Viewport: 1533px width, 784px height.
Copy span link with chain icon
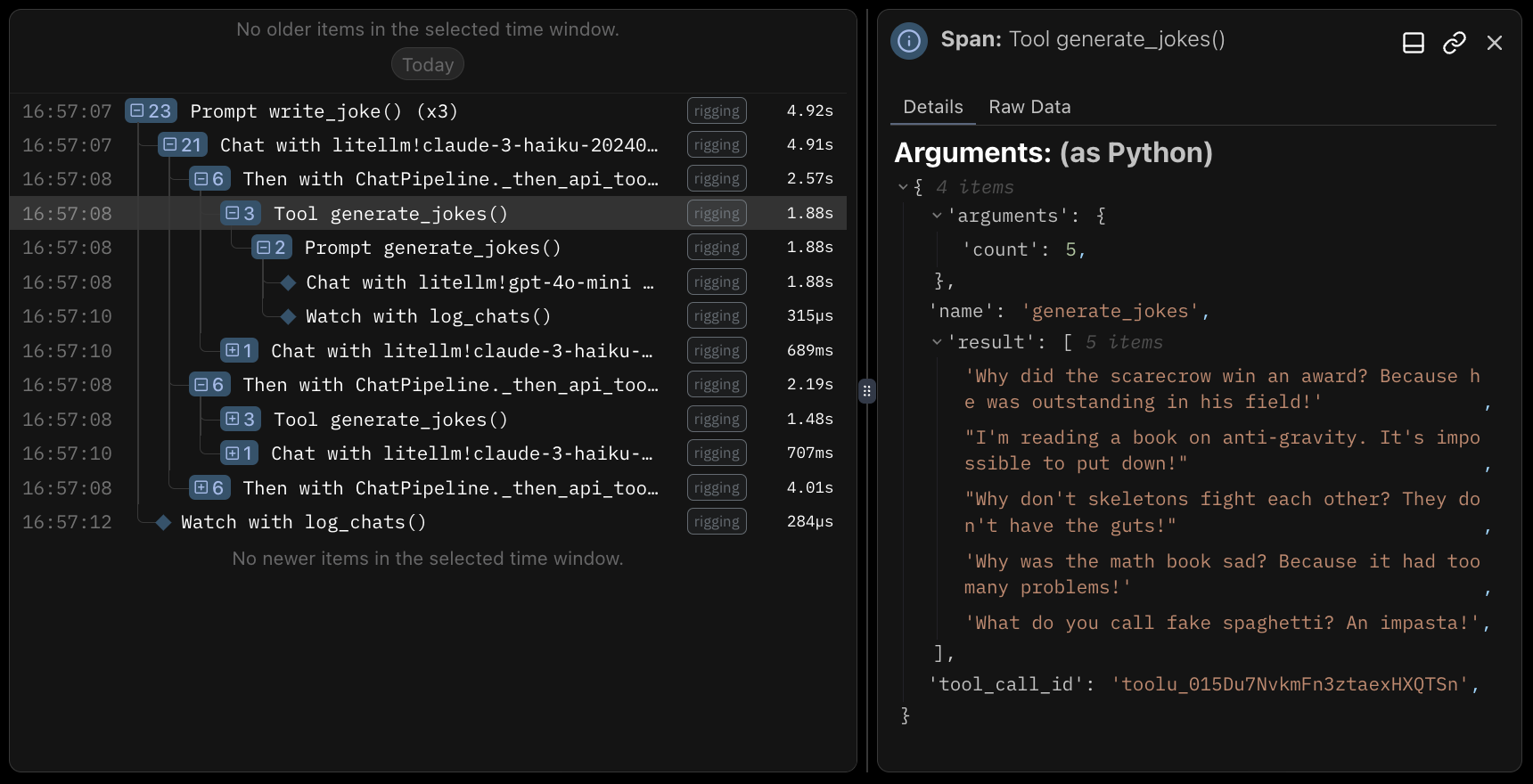click(x=1455, y=43)
